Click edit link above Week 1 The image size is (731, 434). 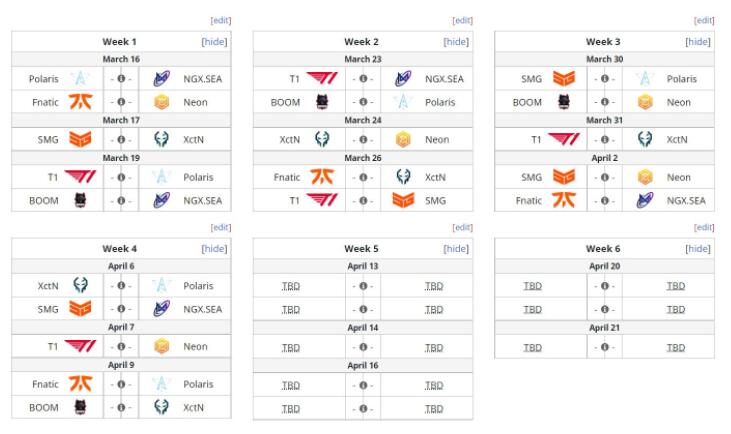[x=221, y=20]
